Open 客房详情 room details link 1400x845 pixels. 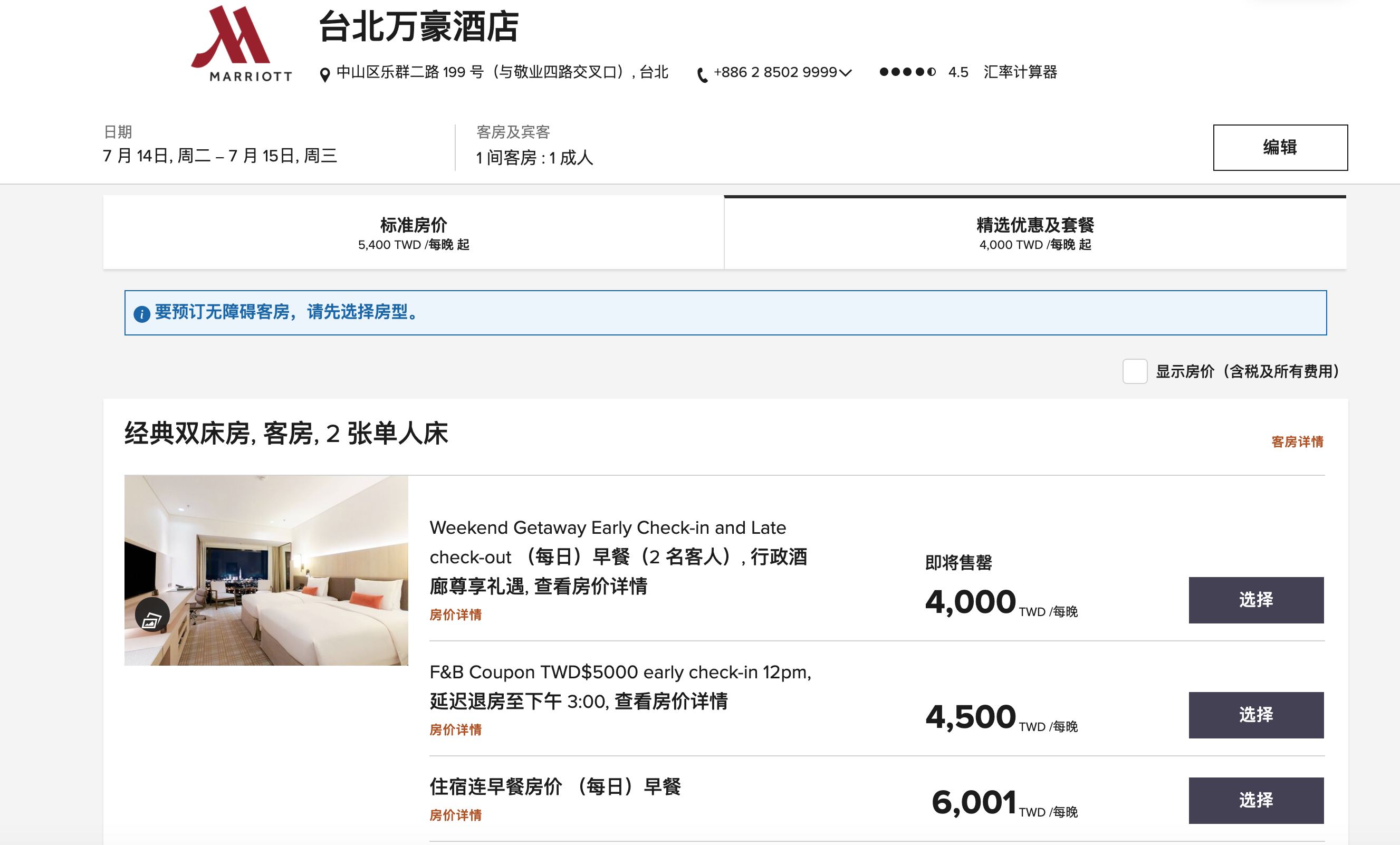tap(1297, 441)
